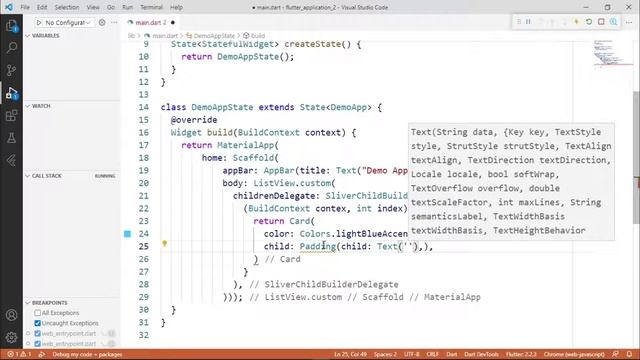
Task: Pause the debug session
Action: pyautogui.click(x=528, y=22)
